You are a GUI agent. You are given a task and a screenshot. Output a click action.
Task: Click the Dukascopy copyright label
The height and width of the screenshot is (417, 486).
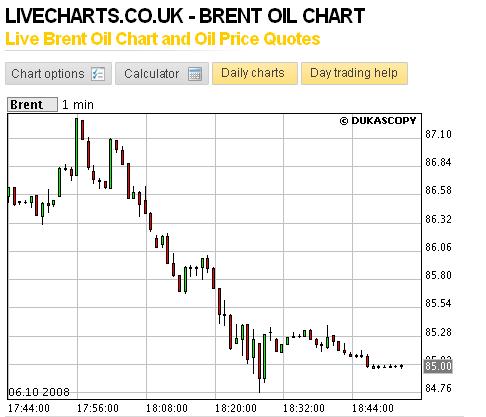tap(378, 121)
